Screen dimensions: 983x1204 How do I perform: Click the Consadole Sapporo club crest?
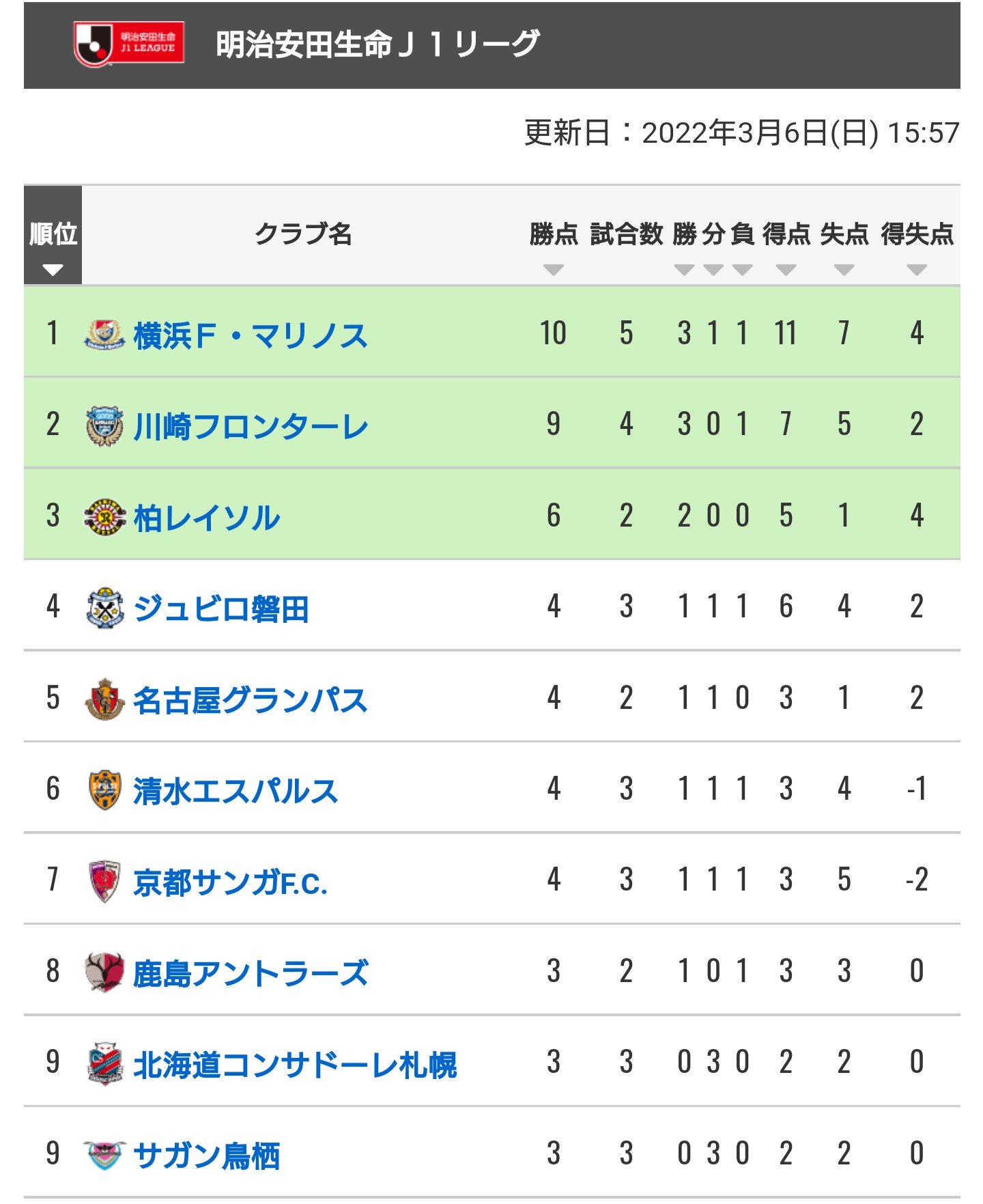[104, 1063]
